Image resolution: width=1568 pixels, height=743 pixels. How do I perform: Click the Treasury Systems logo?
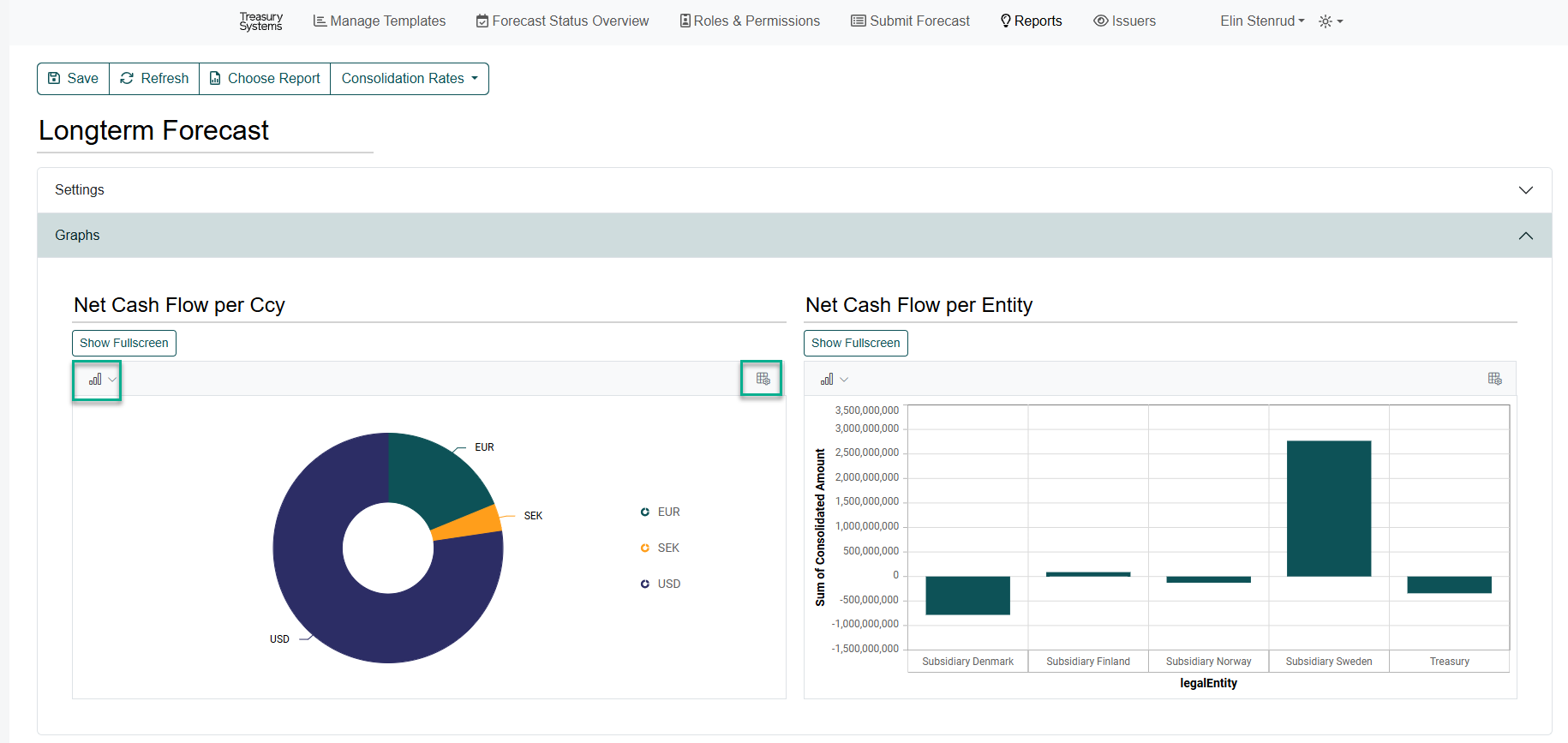(x=260, y=21)
